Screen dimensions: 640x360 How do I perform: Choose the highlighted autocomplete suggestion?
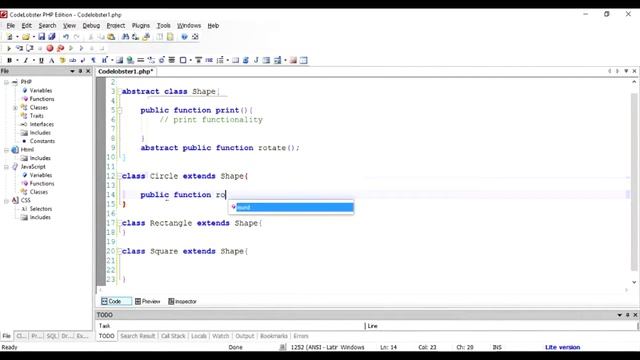pos(291,207)
